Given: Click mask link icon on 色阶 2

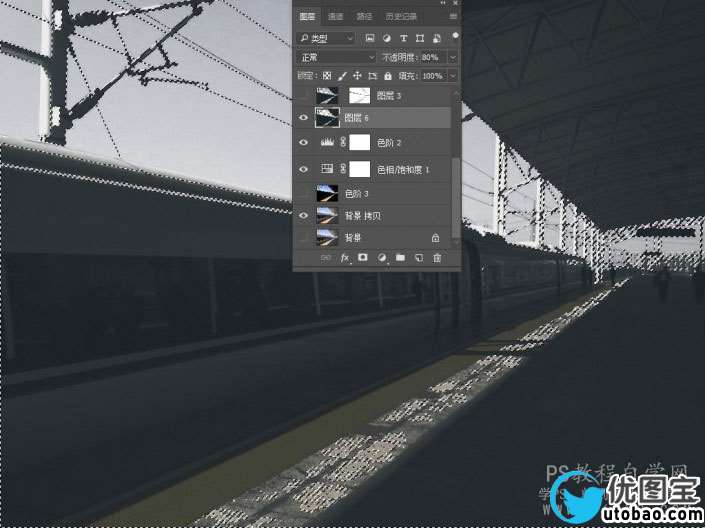Looking at the screenshot, I should coord(343,143).
